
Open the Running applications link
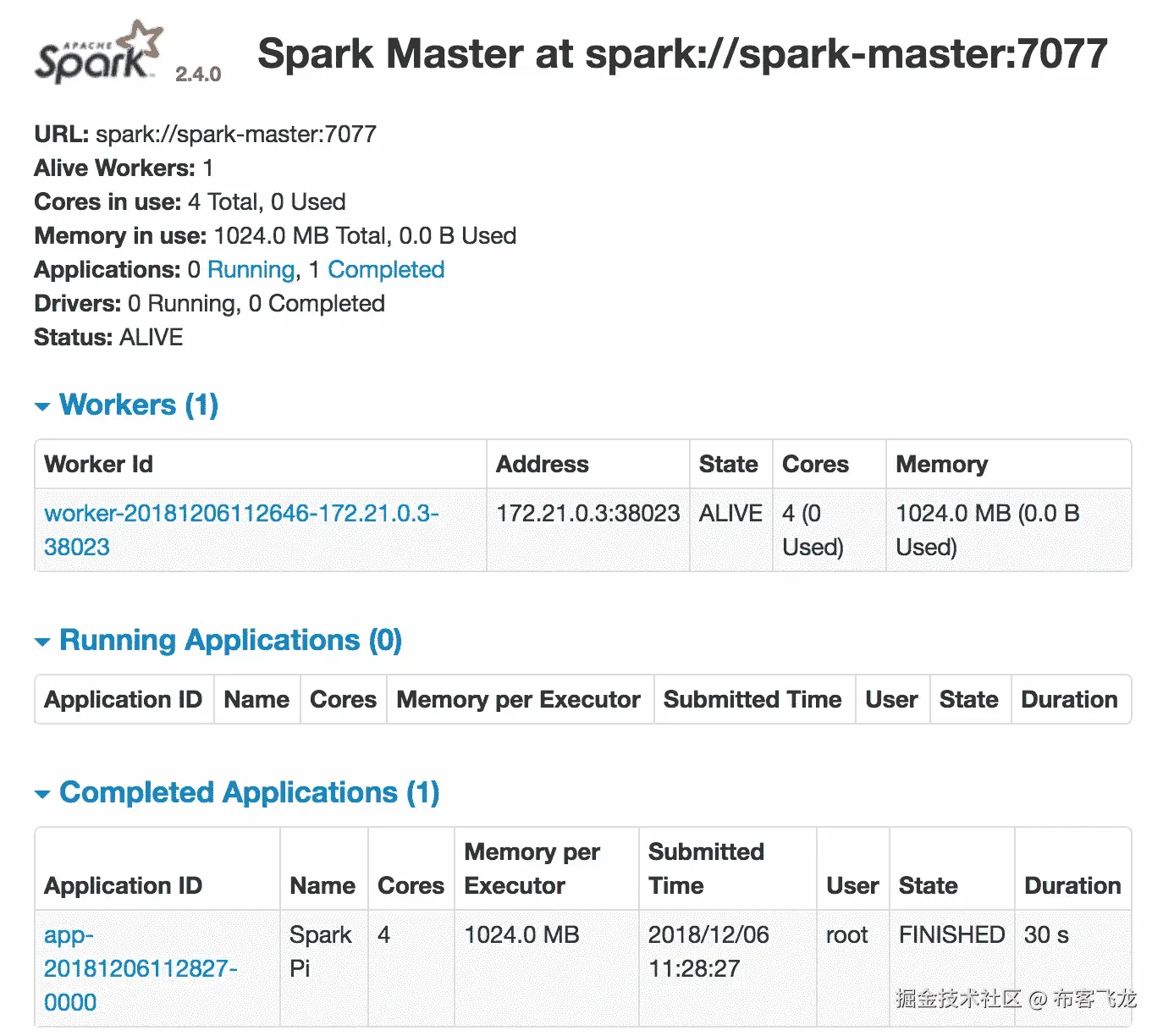coord(251,270)
